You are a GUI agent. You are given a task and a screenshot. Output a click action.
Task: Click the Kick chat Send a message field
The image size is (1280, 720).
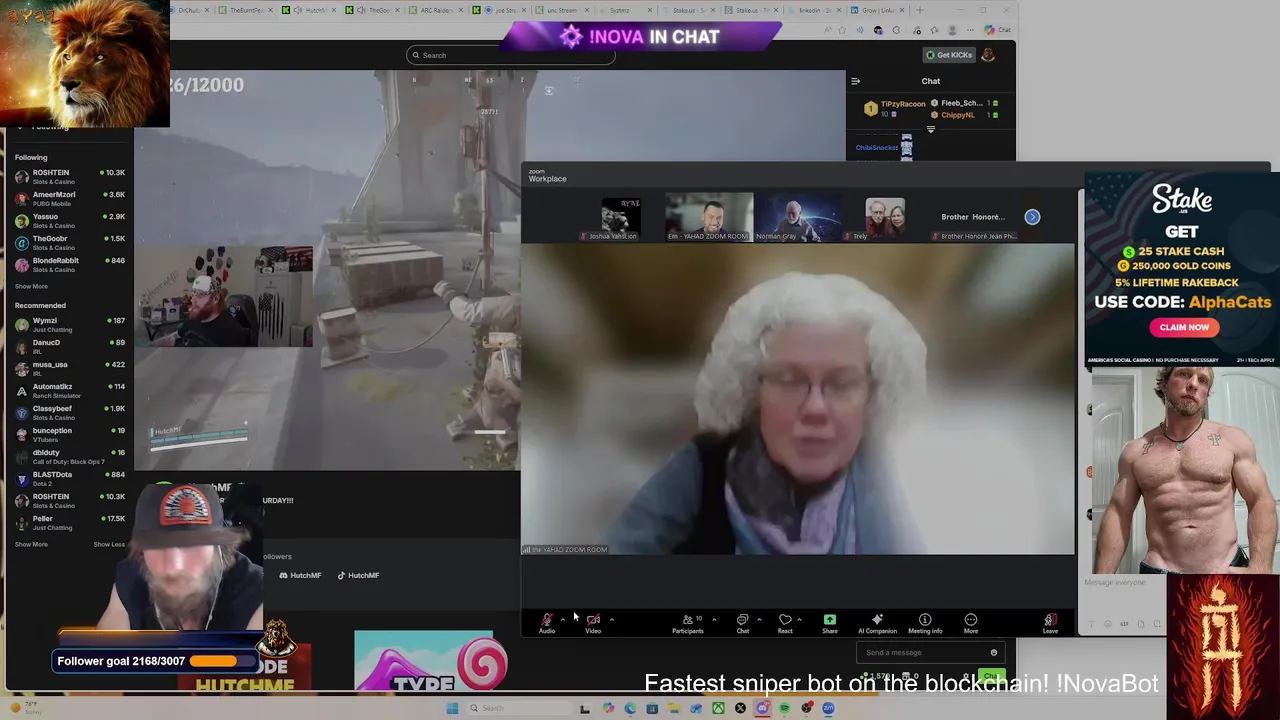pyautogui.click(x=930, y=653)
